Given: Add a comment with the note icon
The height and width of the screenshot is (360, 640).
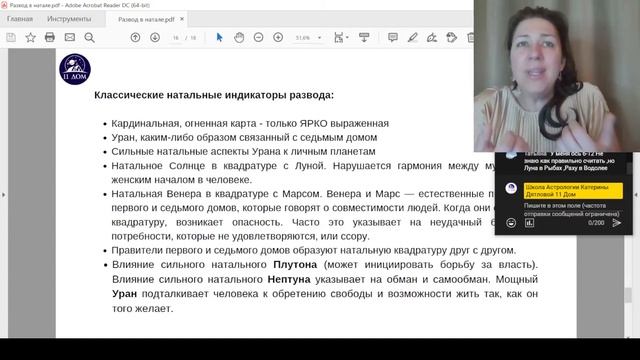Looking at the screenshot, I should tap(393, 38).
